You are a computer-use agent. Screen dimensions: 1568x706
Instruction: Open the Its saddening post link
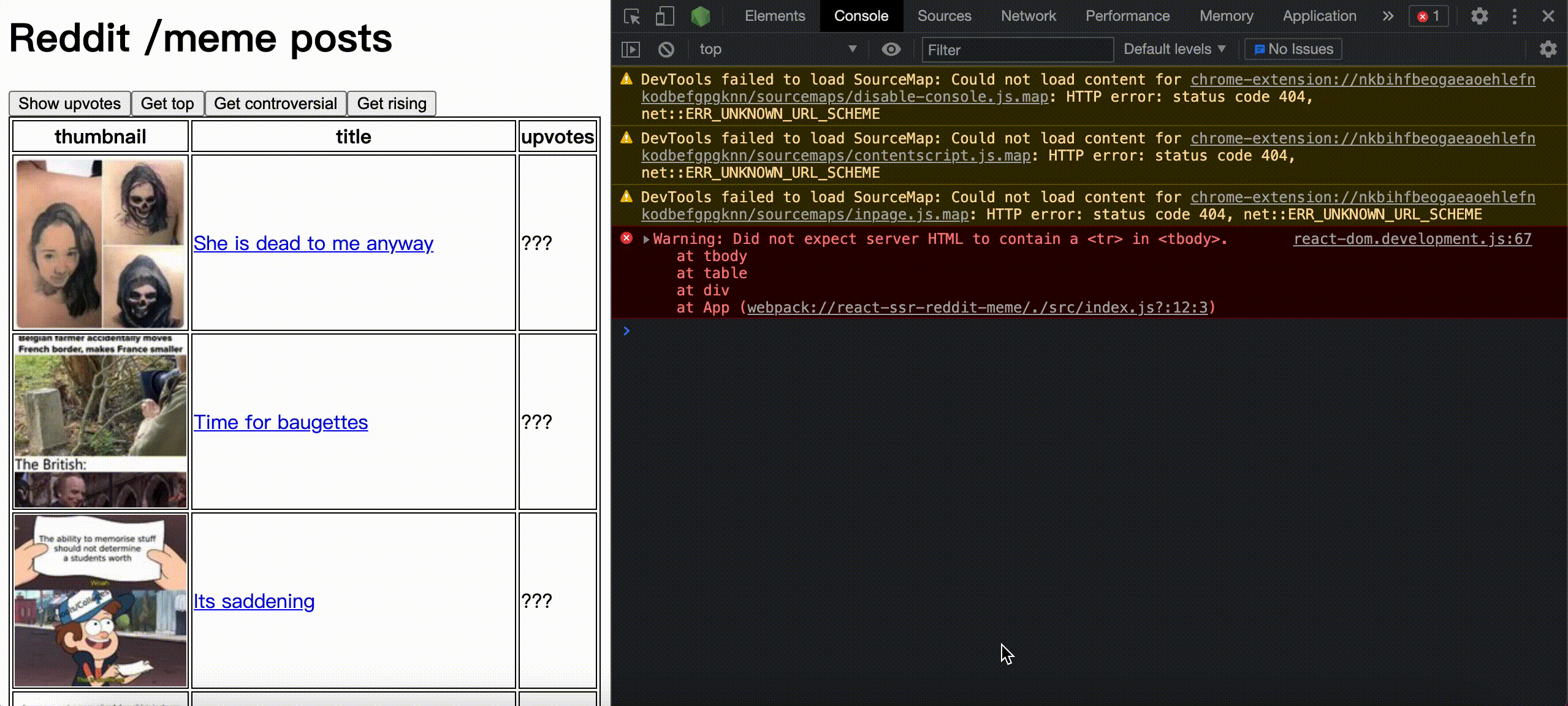click(254, 601)
